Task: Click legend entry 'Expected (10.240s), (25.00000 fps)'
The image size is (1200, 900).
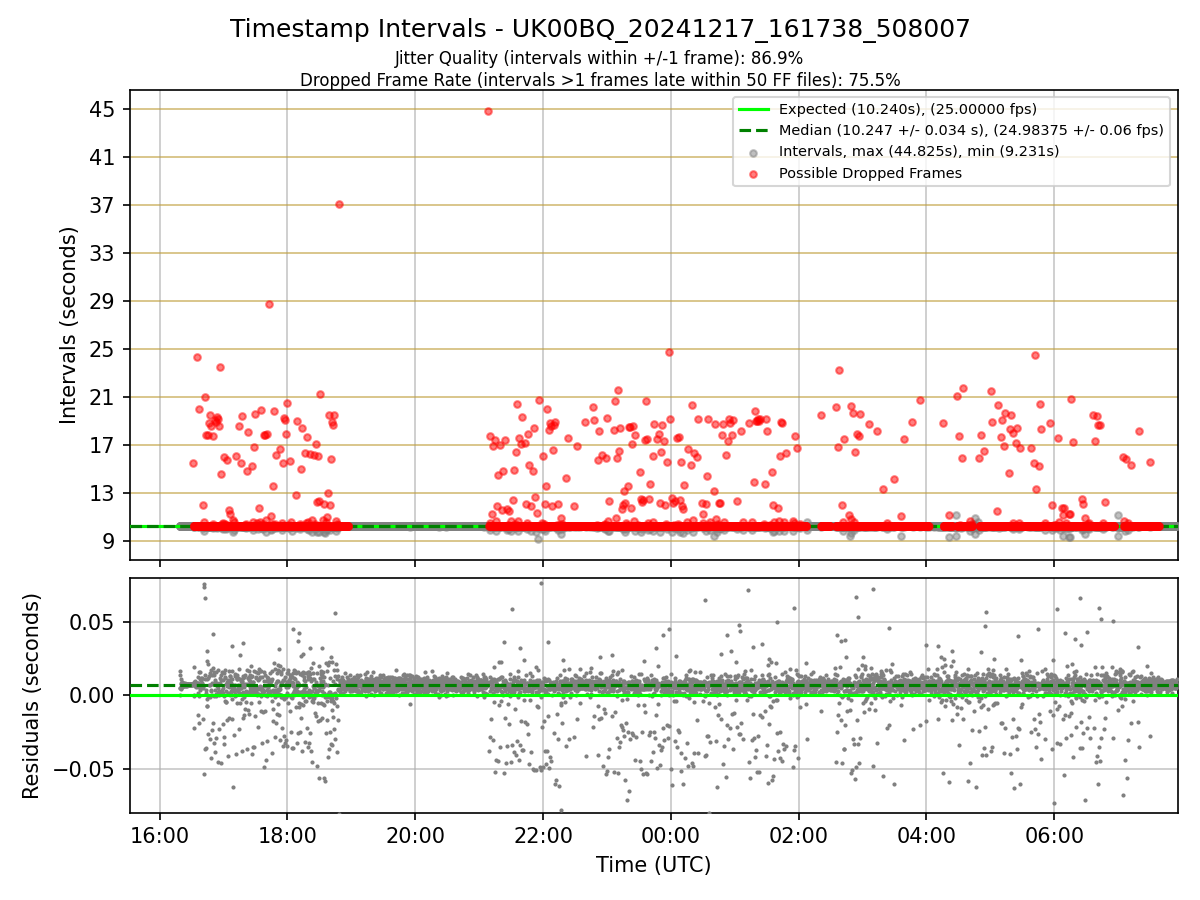Action: (x=907, y=109)
